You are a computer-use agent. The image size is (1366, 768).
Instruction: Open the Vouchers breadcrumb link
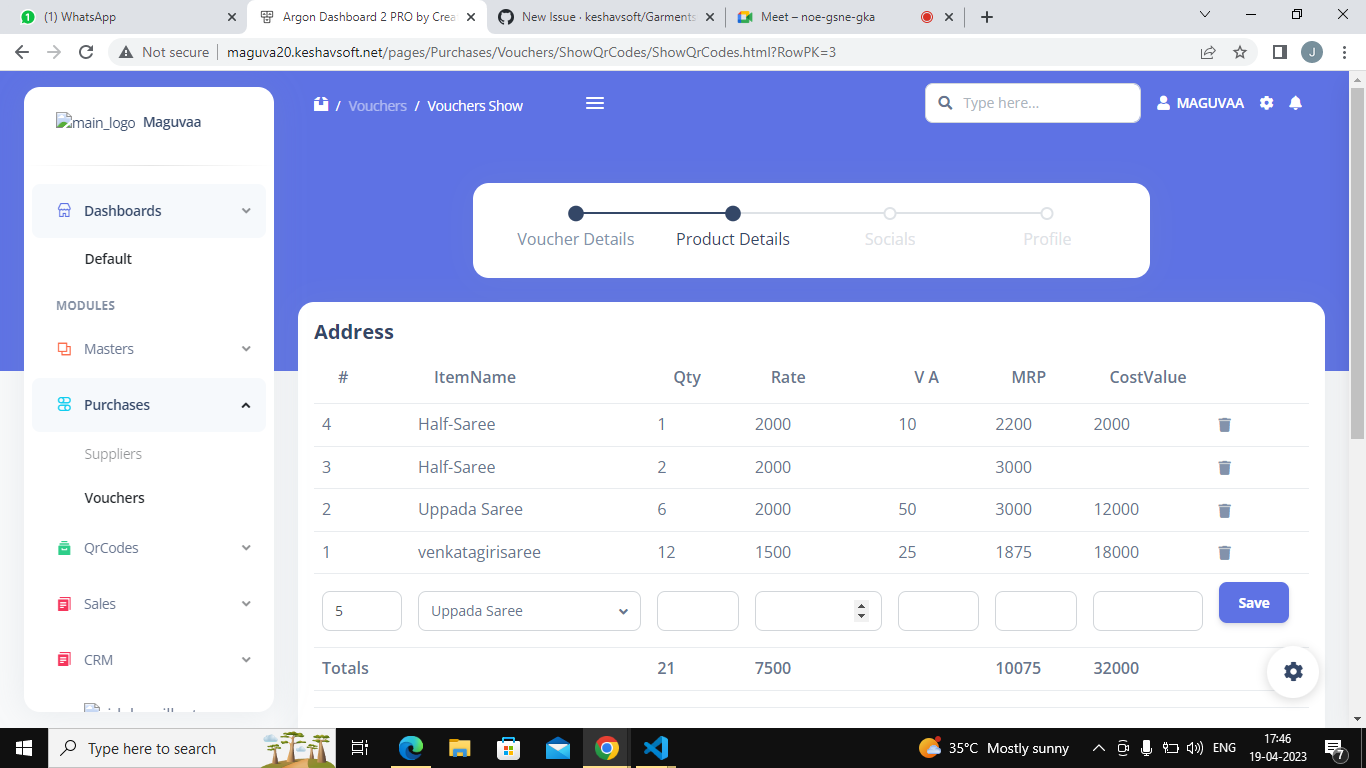(x=377, y=105)
